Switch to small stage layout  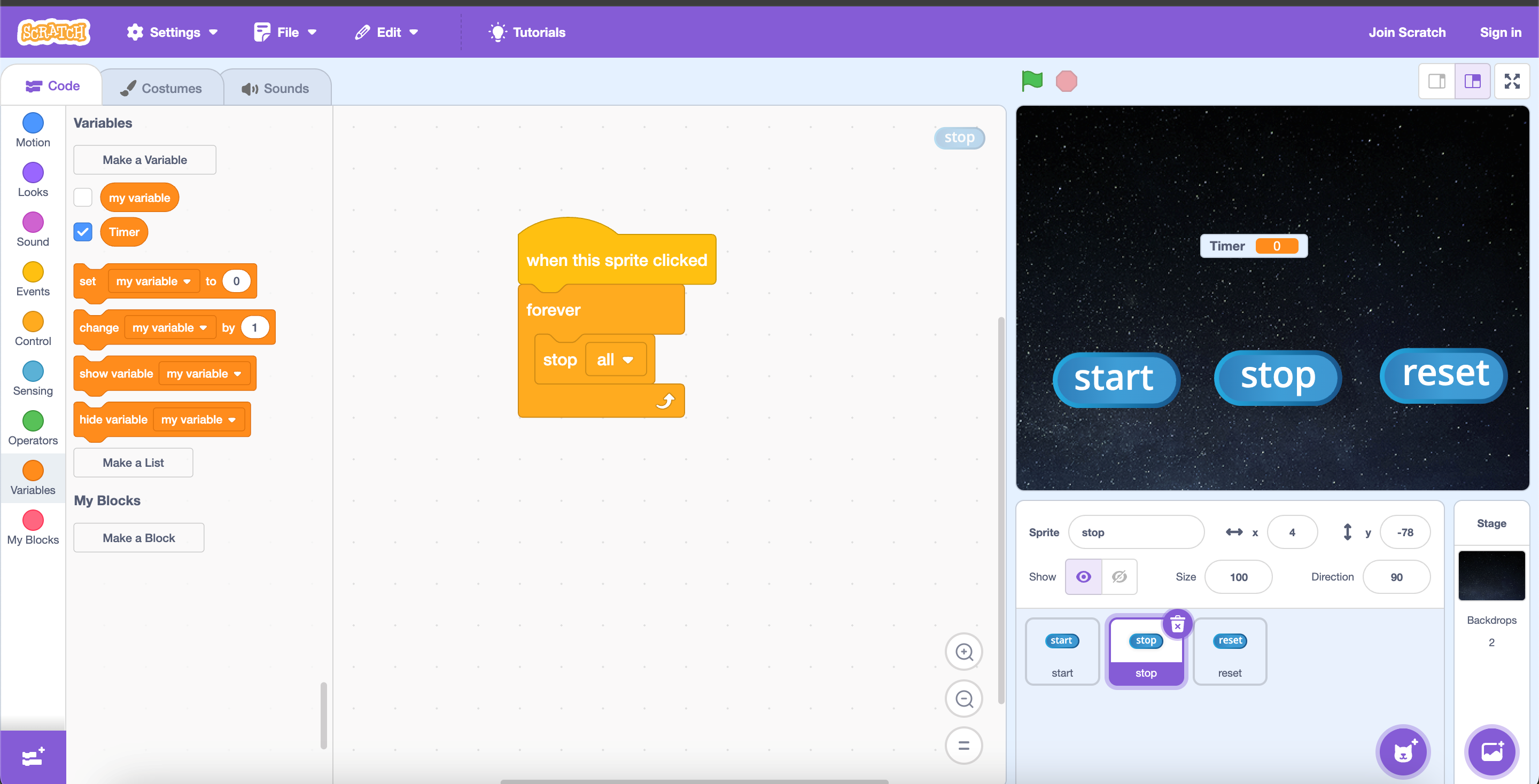point(1437,81)
